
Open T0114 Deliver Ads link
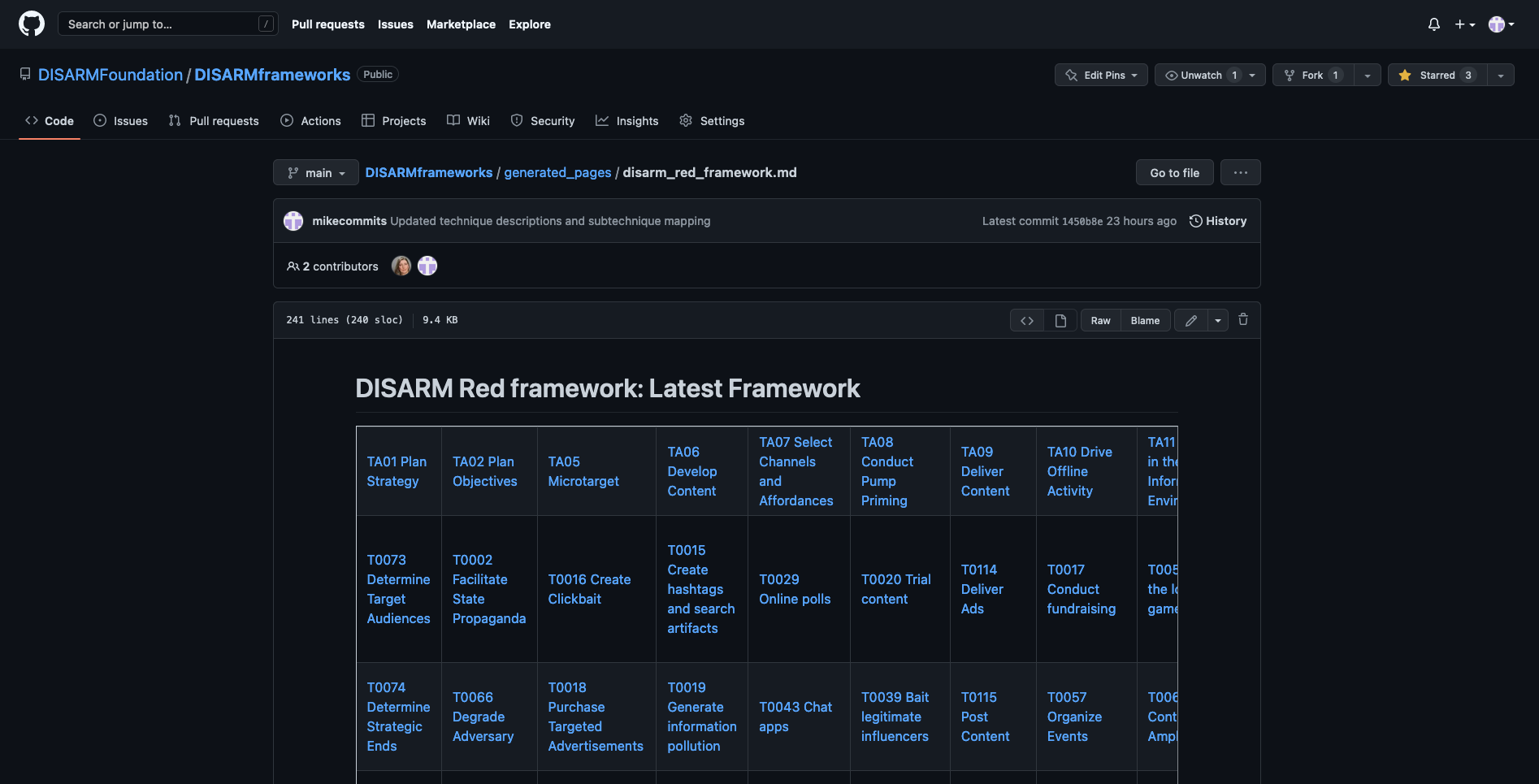point(982,589)
